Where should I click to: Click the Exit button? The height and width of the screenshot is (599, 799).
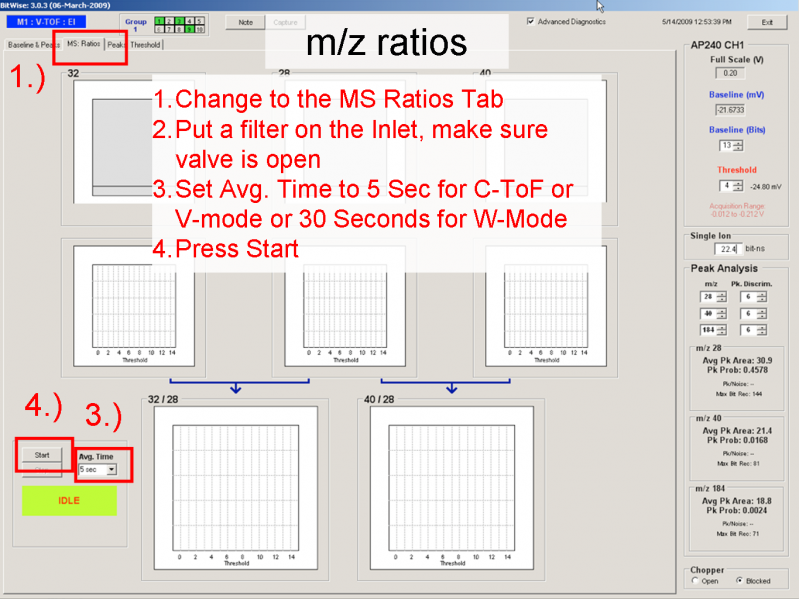pyautogui.click(x=766, y=21)
